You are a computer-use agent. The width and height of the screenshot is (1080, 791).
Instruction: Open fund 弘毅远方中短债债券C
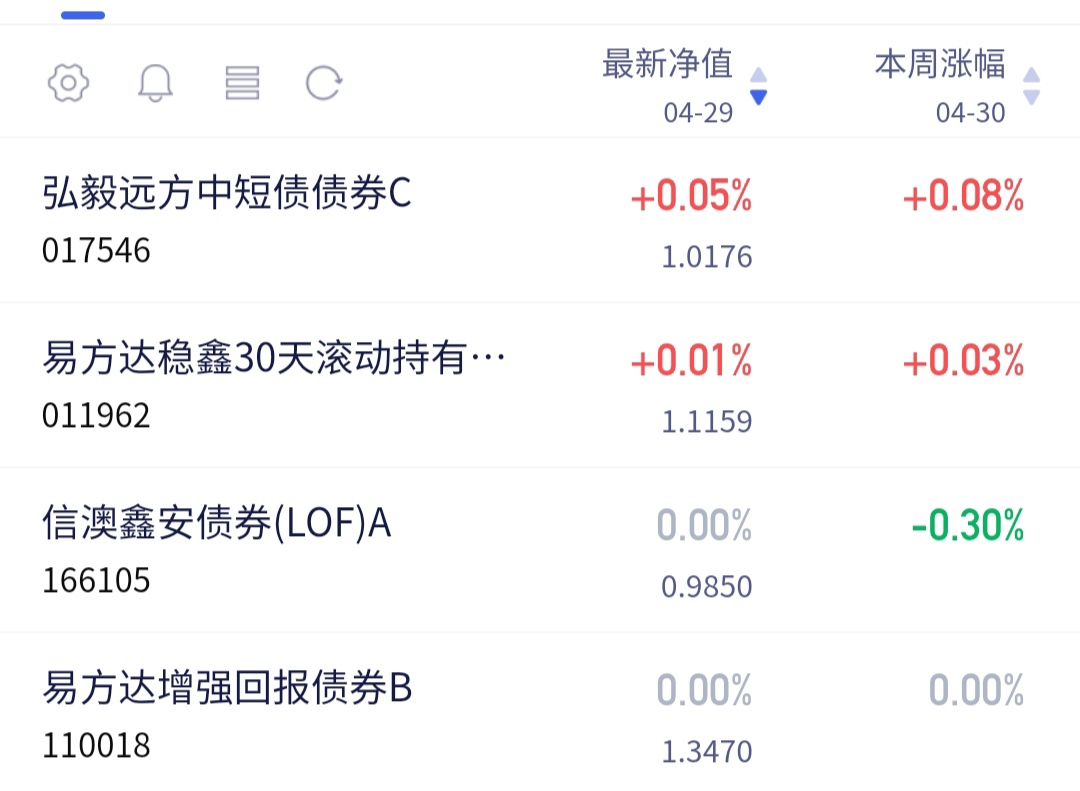[x=227, y=194]
